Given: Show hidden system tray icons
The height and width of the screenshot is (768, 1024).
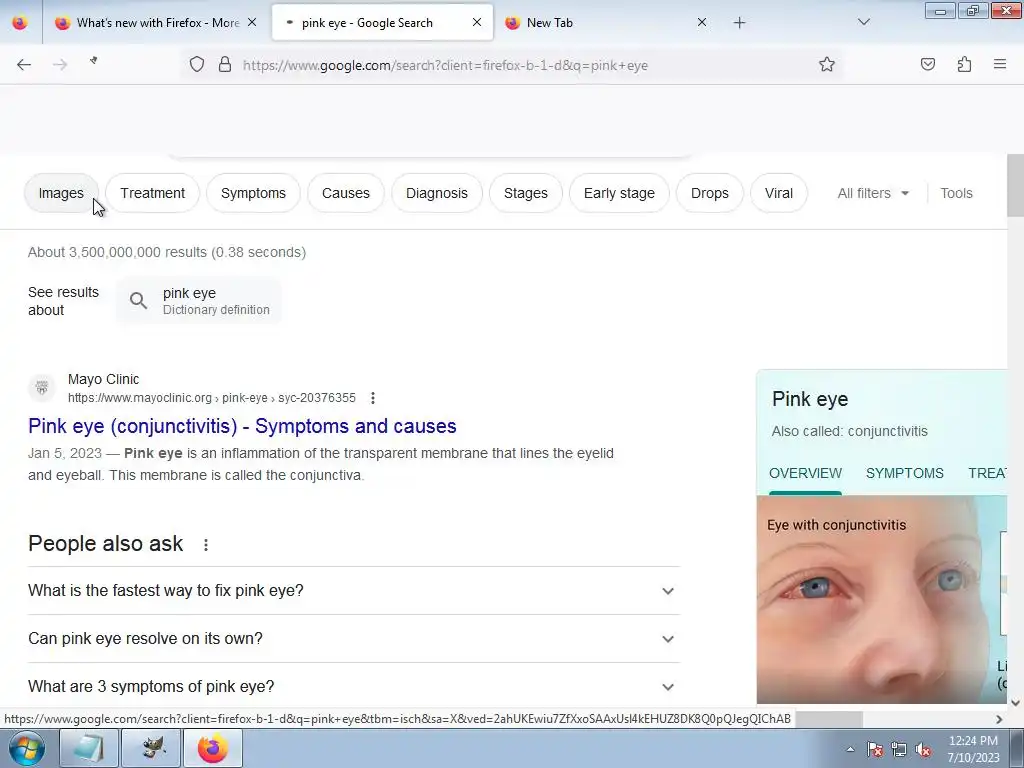Looking at the screenshot, I should coord(850,749).
